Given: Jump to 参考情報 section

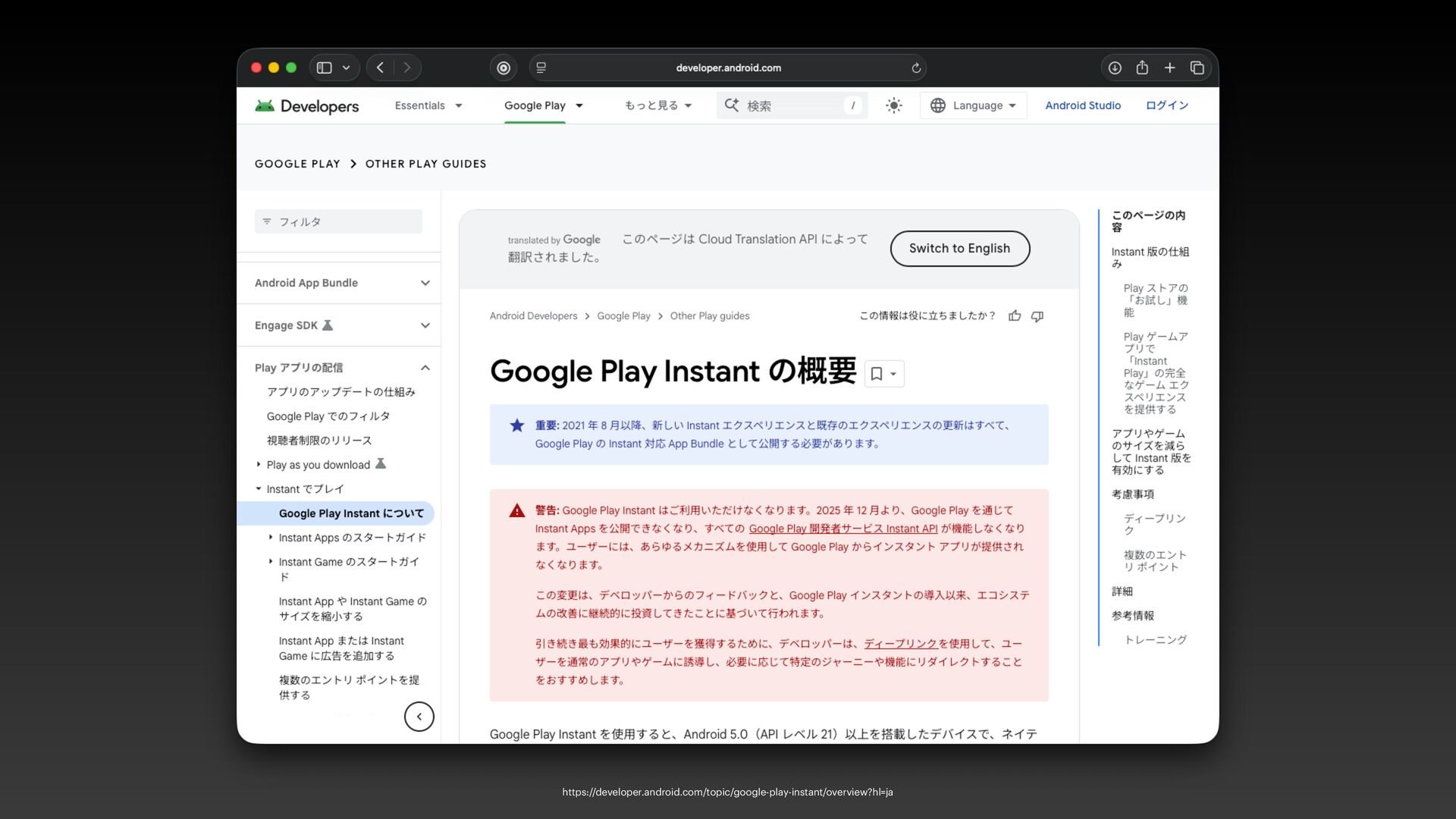Looking at the screenshot, I should [1133, 616].
